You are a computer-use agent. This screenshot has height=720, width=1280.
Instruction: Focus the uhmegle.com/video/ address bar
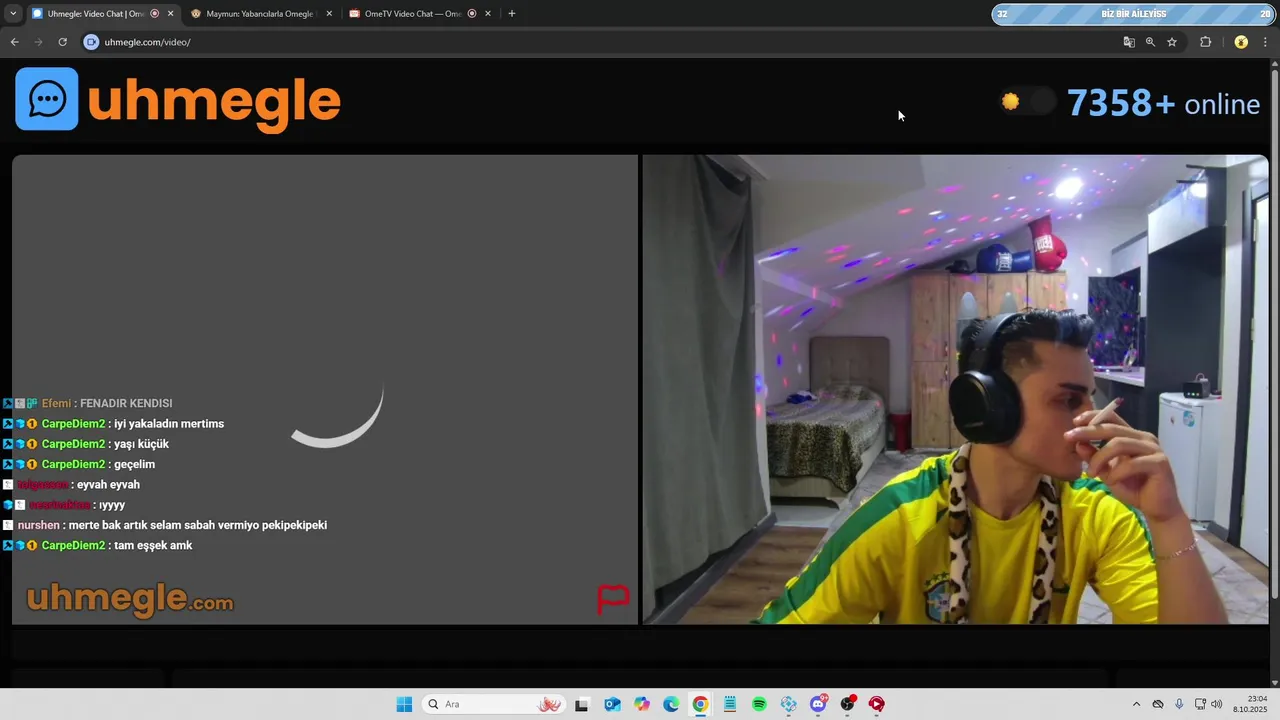pos(600,42)
